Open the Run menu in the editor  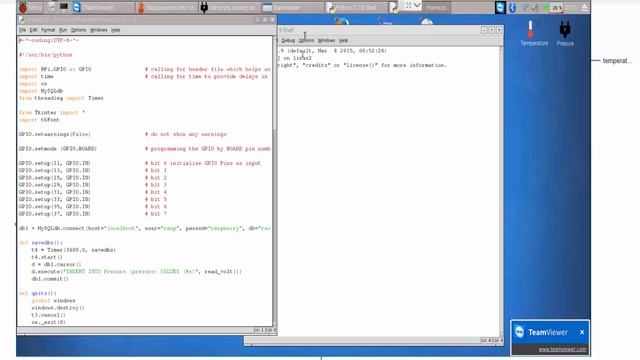[63, 30]
